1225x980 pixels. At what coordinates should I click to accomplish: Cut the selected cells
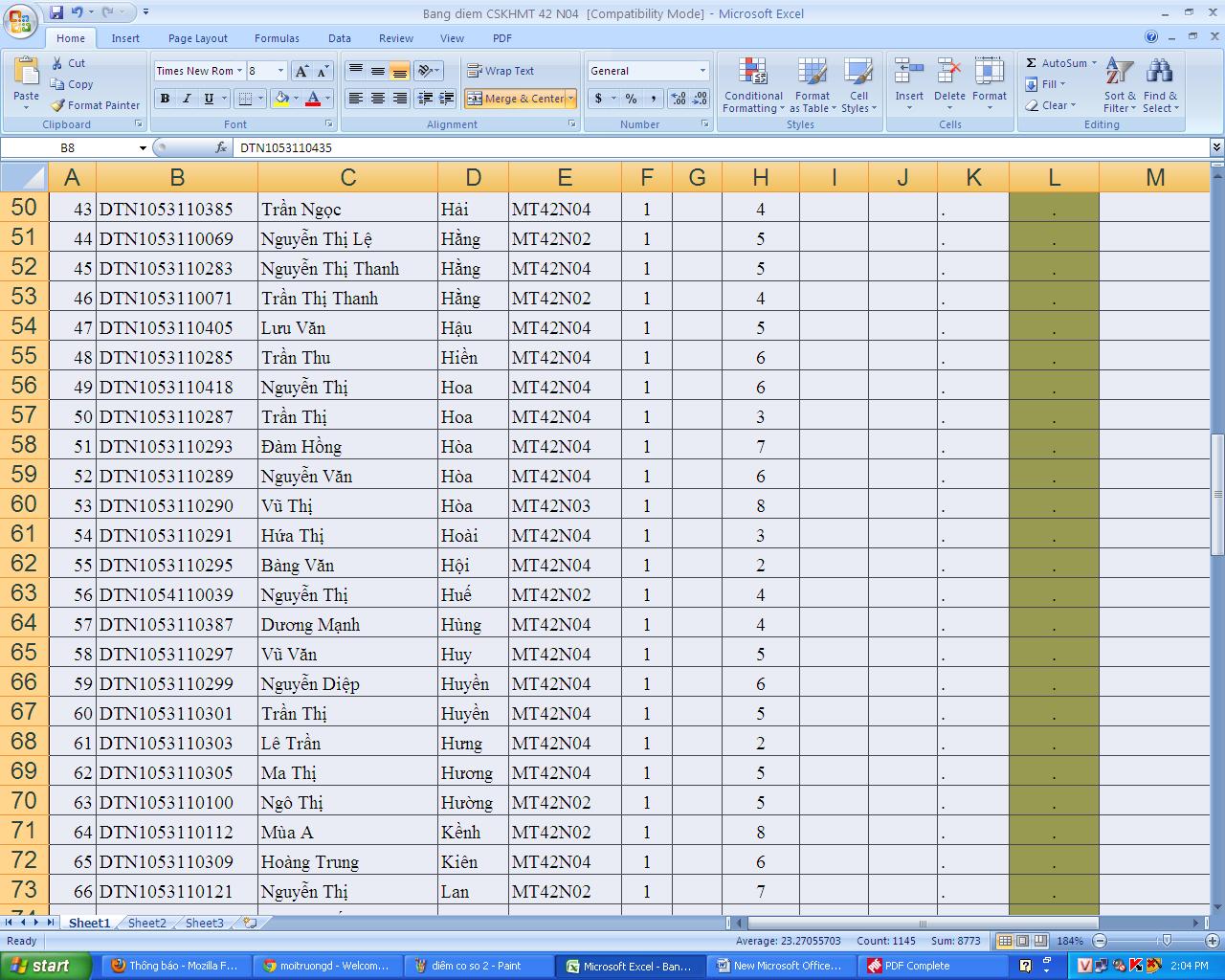pyautogui.click(x=67, y=63)
